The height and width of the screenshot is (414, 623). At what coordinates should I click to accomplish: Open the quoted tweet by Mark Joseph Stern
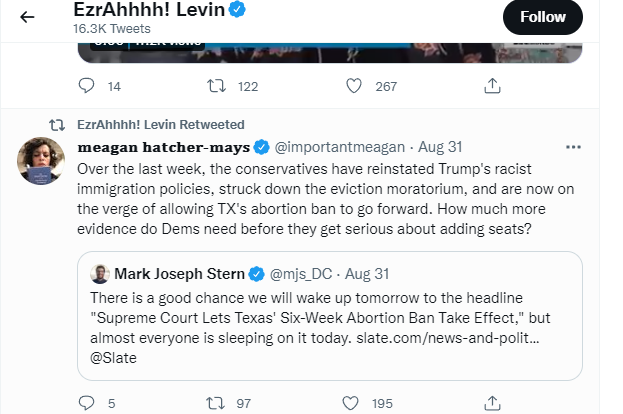coord(330,316)
